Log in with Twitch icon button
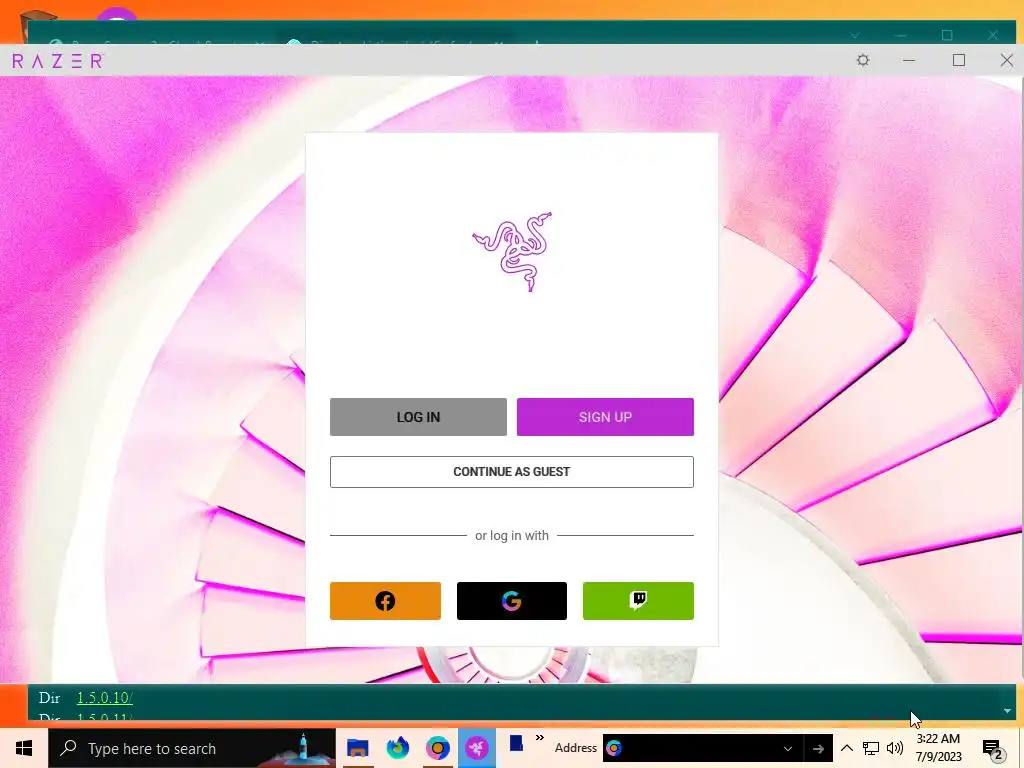This screenshot has height=768, width=1024. (x=638, y=601)
